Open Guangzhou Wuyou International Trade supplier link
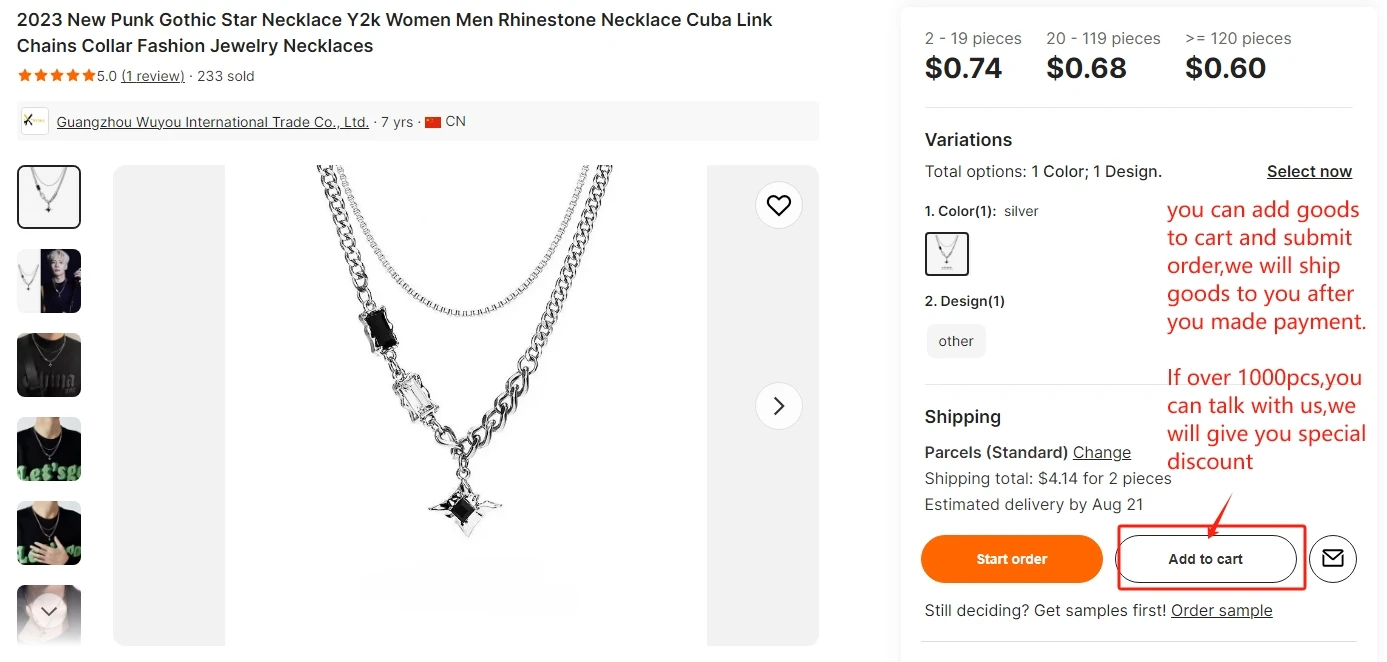Screen dimensions: 1387x662 [x=212, y=122]
